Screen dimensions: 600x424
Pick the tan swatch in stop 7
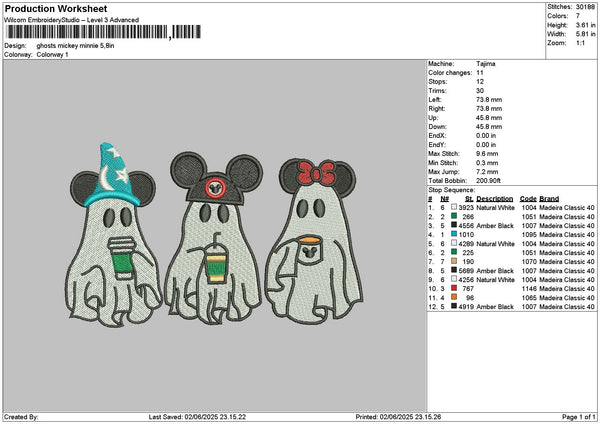point(452,261)
